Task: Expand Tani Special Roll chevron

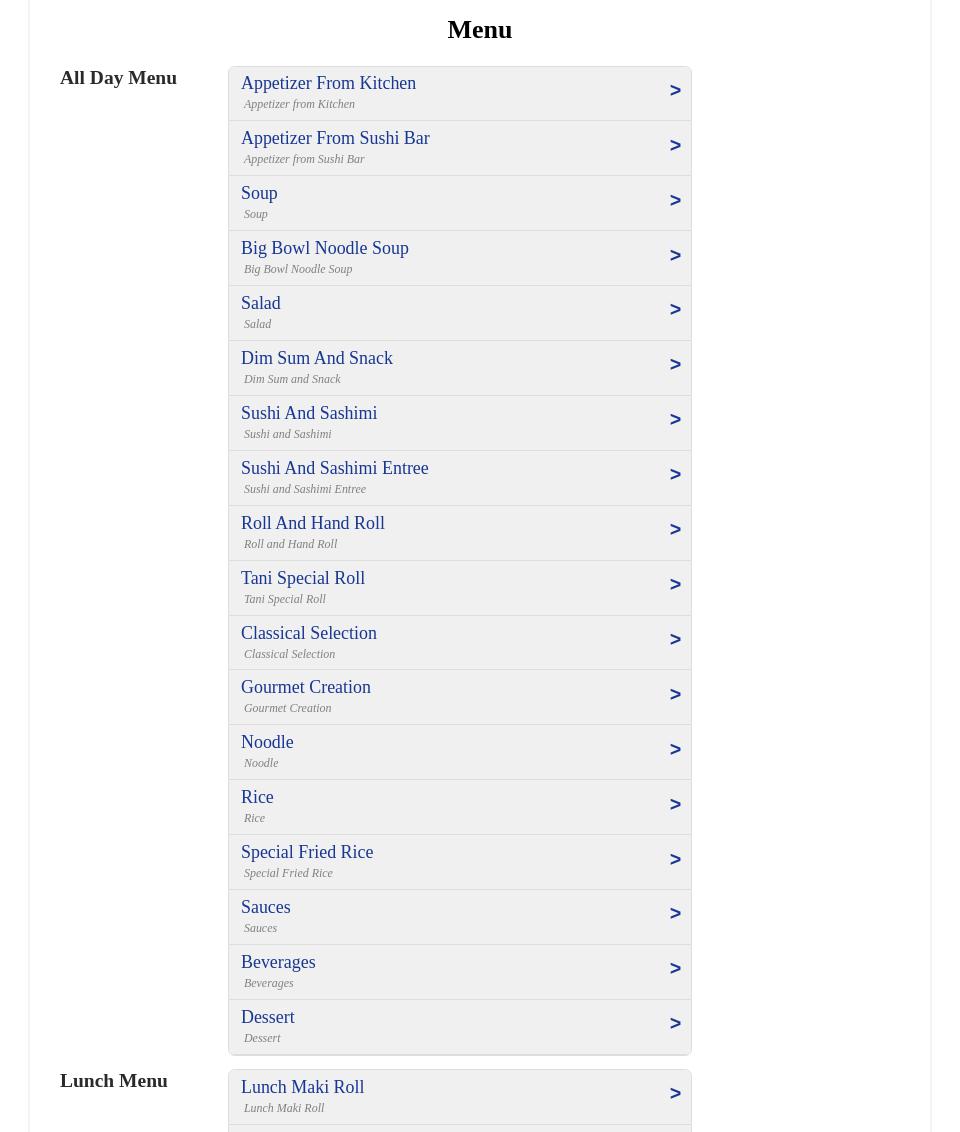Action: click(x=675, y=585)
